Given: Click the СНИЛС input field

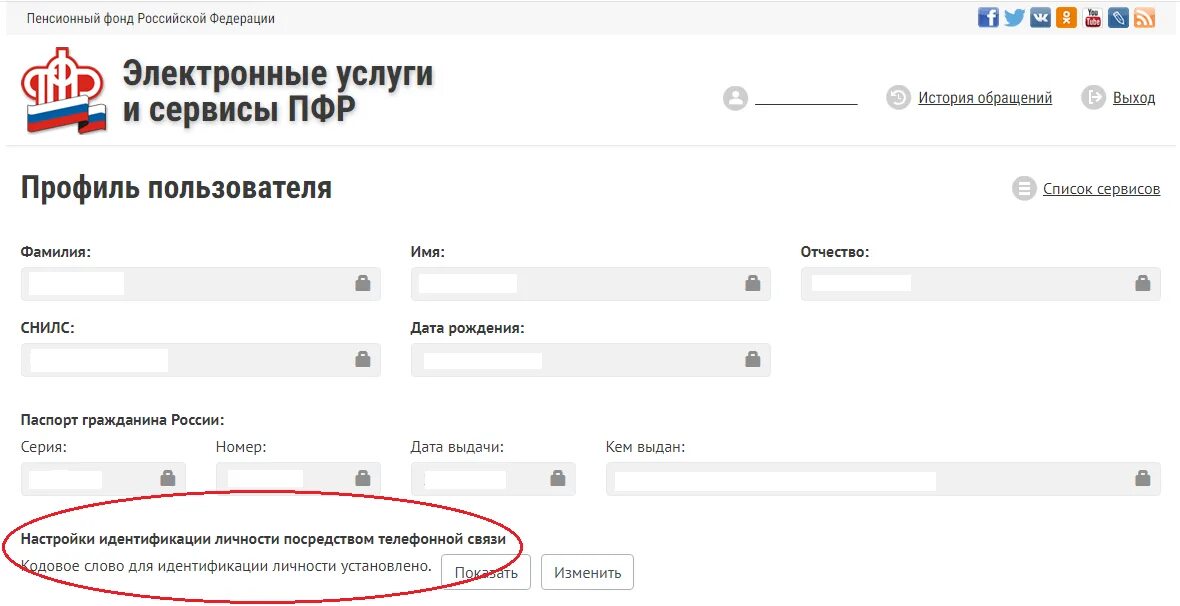Looking at the screenshot, I should tap(201, 360).
